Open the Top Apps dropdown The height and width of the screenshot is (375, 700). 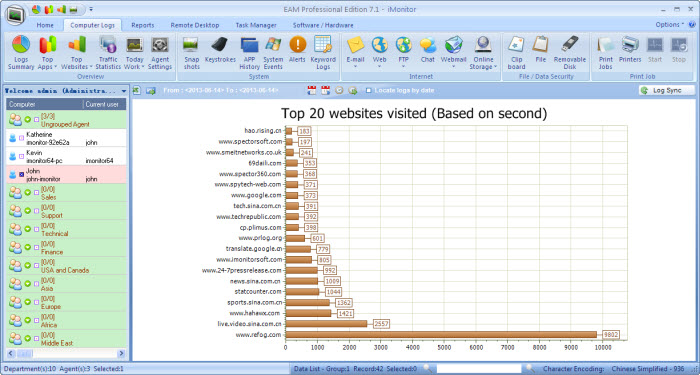coord(47,53)
